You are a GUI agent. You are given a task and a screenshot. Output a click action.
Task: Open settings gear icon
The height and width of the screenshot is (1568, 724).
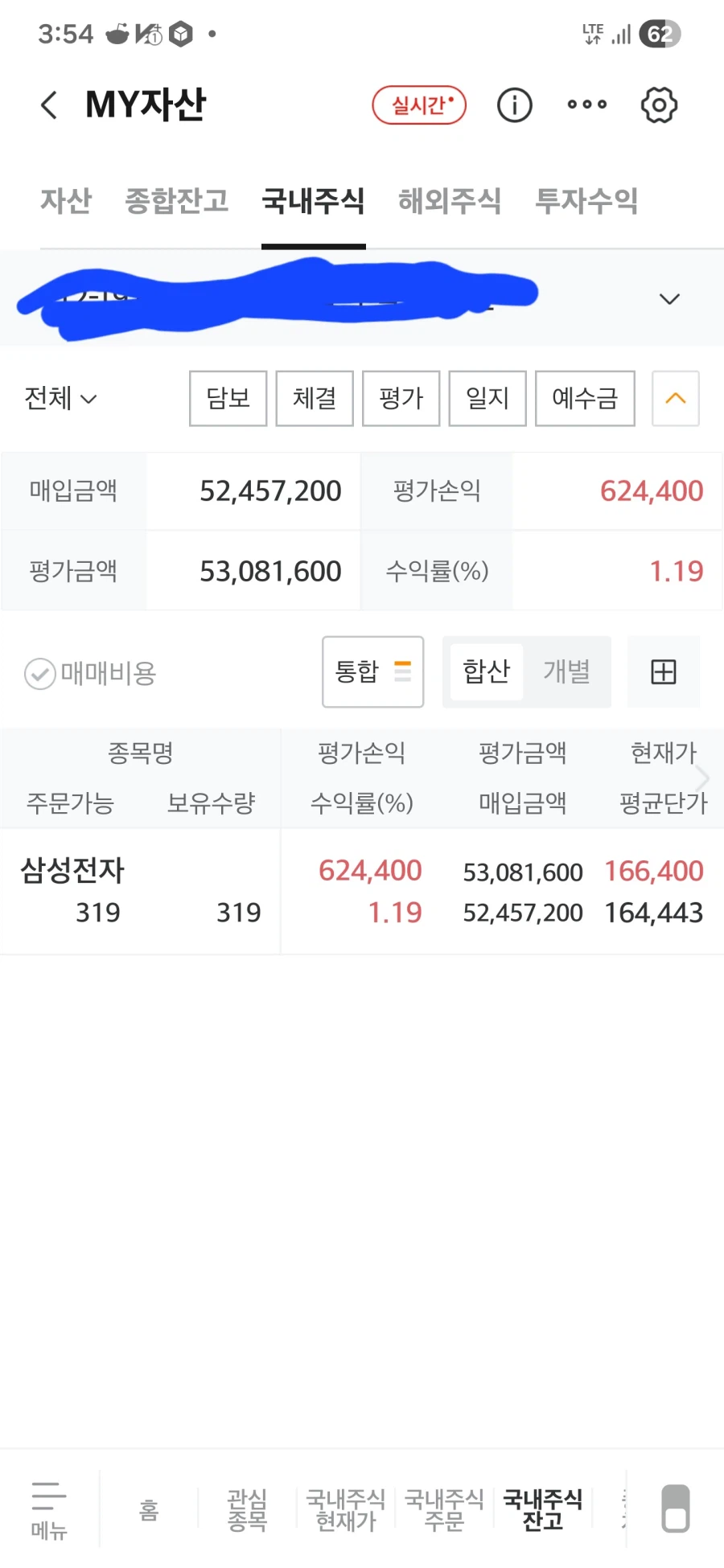click(659, 105)
